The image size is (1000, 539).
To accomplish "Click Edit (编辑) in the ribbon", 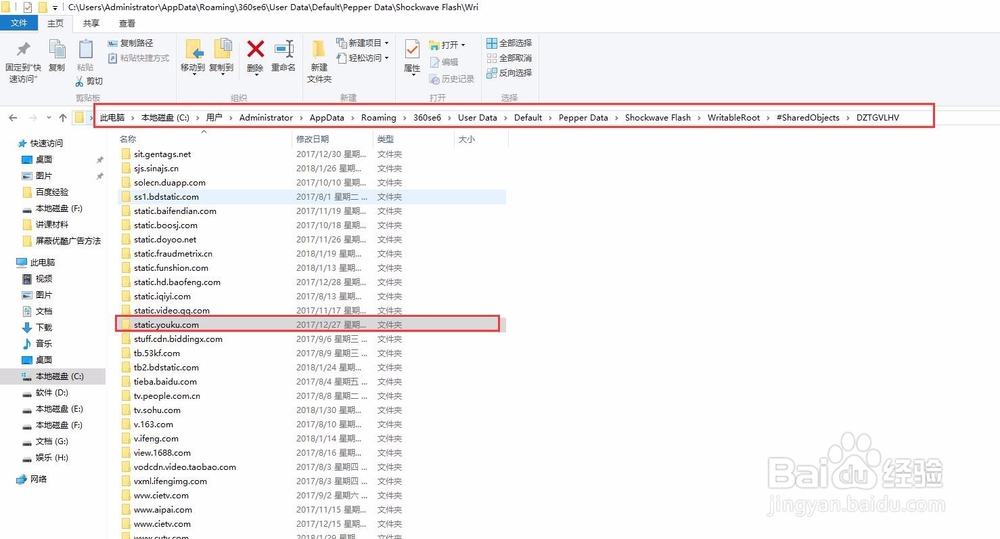I will 444,62.
